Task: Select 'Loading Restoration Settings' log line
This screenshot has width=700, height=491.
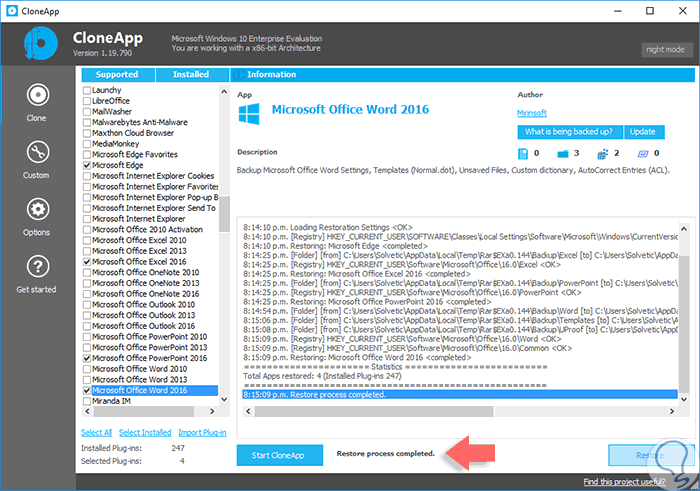Action: coord(328,227)
